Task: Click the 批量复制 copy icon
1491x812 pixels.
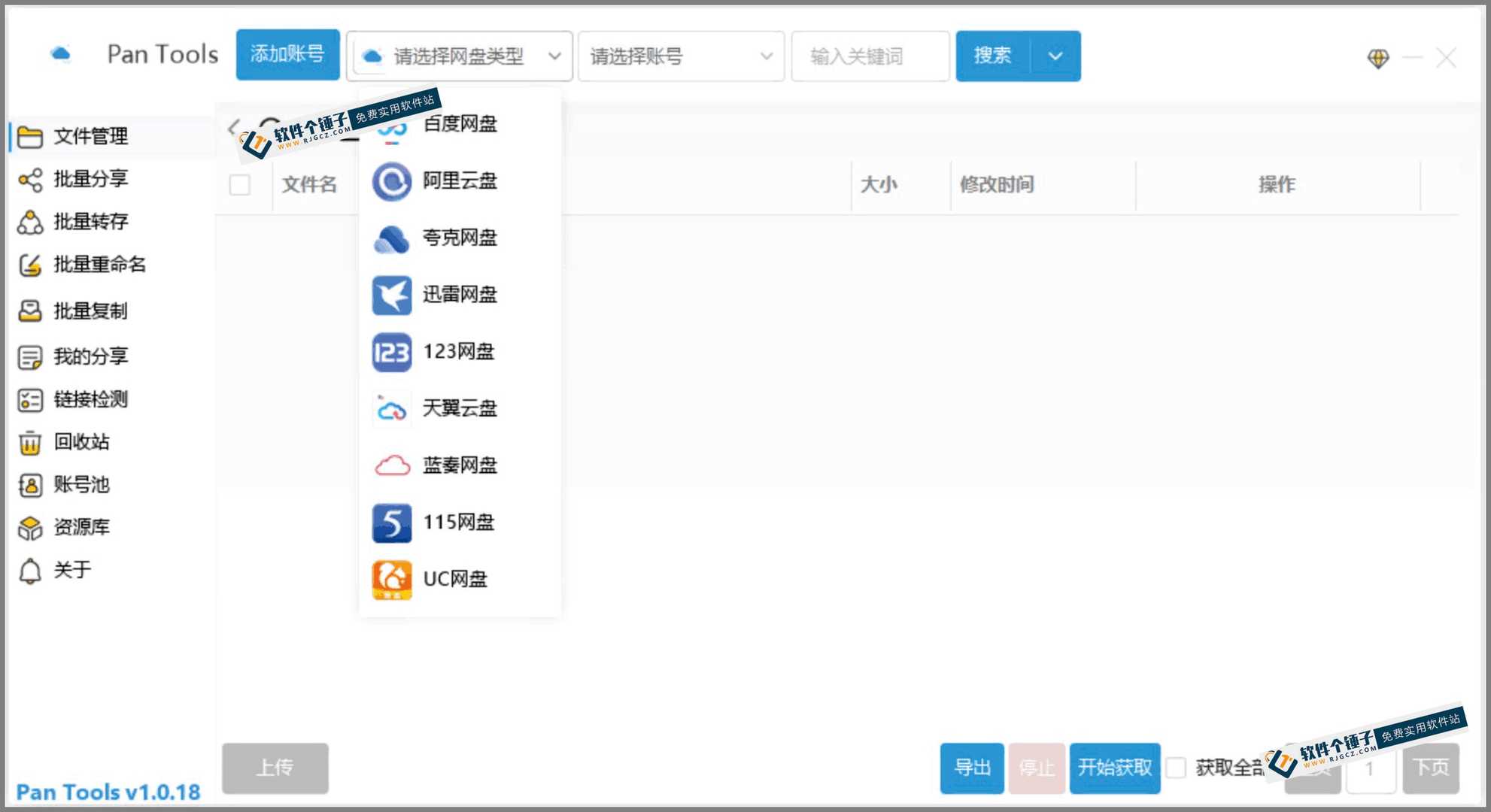Action: click(30, 311)
